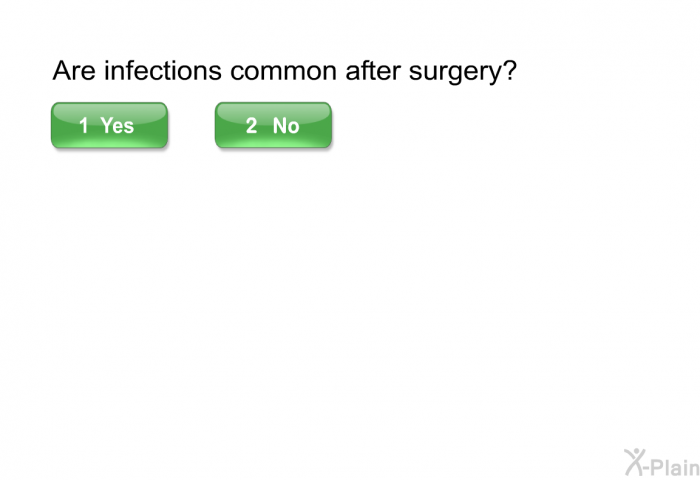700x480 pixels.
Task: Click the number 2 on the No button
Action: click(252, 126)
